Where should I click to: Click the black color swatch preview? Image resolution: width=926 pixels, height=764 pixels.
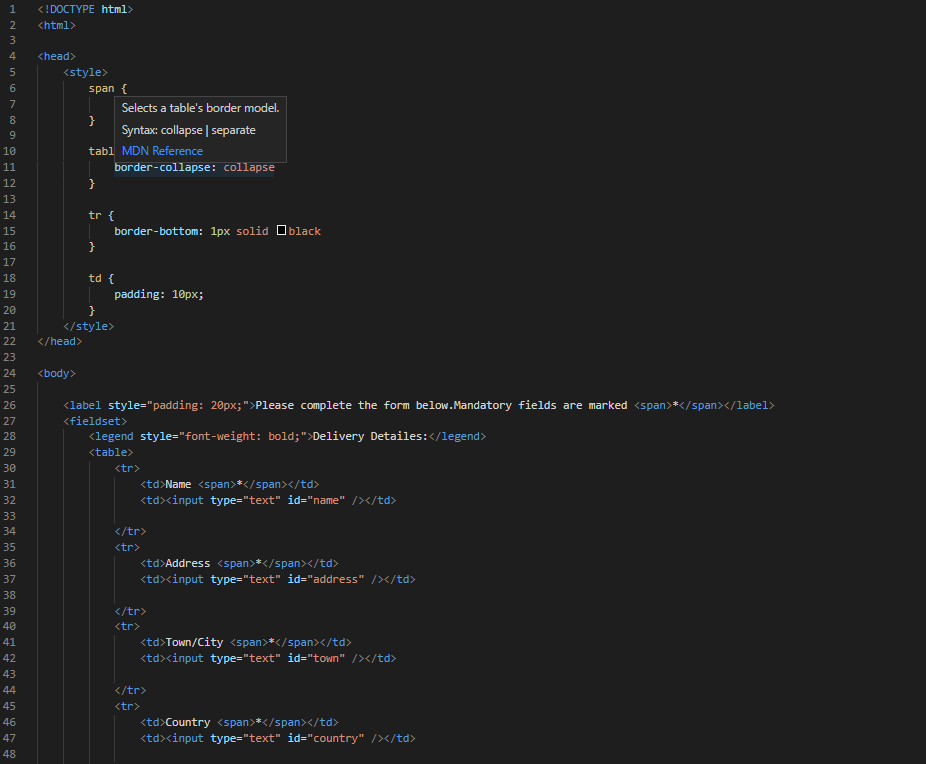[281, 231]
